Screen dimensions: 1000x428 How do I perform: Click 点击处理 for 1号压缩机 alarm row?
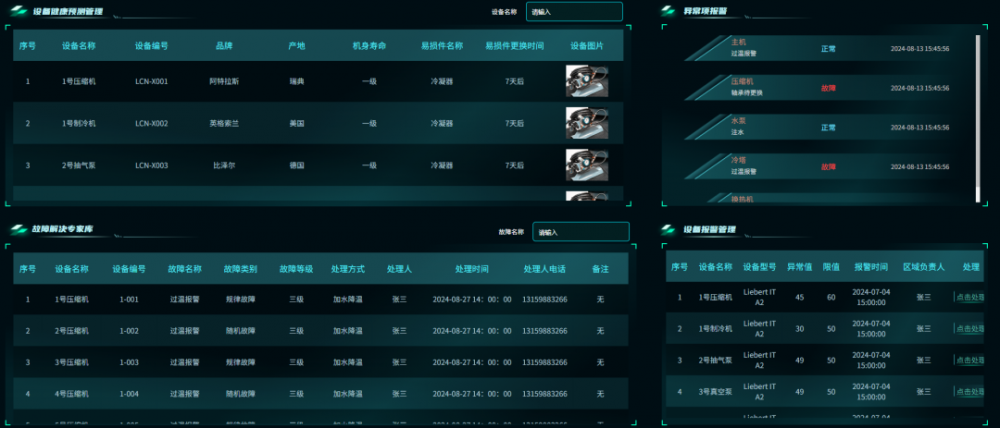point(969,297)
